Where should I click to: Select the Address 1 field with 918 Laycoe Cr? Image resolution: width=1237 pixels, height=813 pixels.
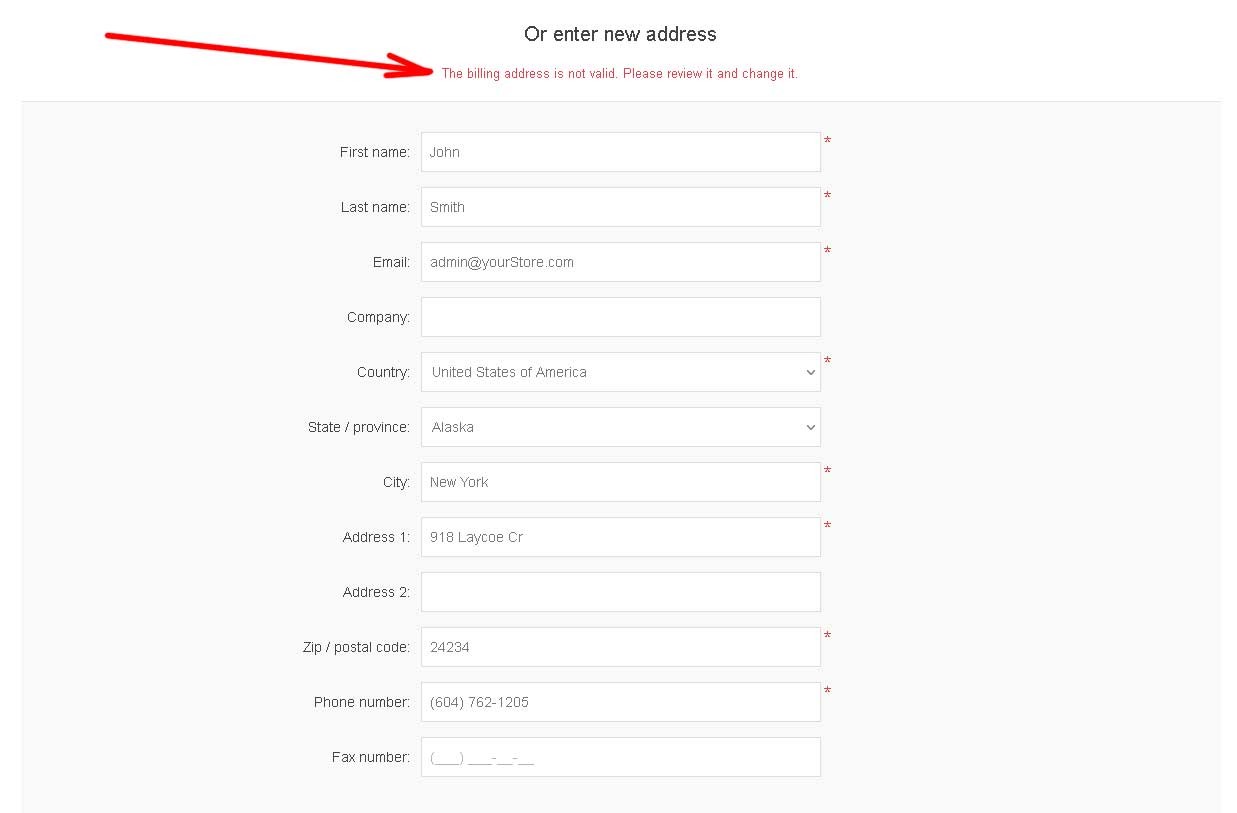tap(620, 537)
